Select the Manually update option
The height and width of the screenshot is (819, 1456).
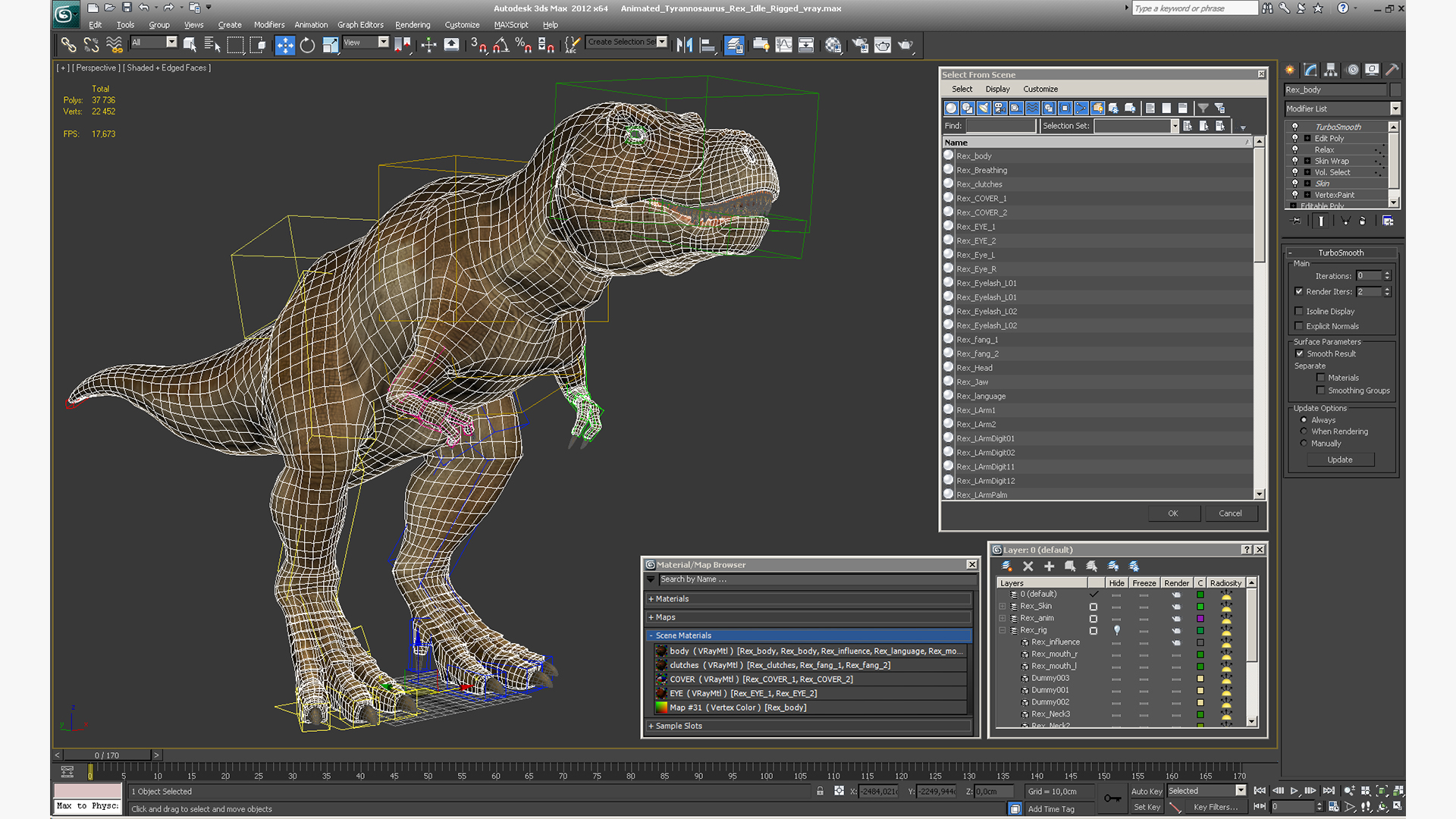1304,444
